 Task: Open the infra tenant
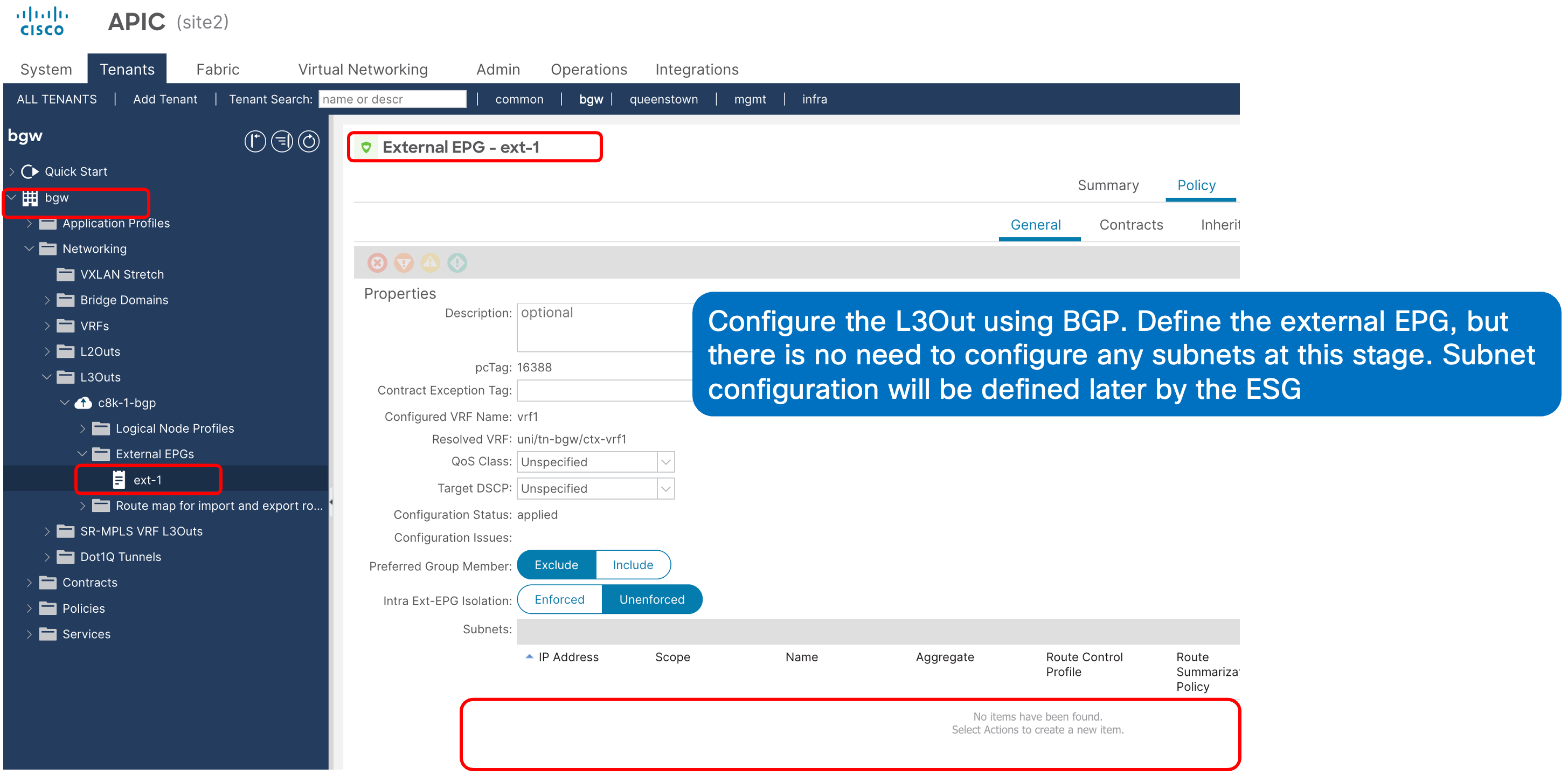[814, 99]
